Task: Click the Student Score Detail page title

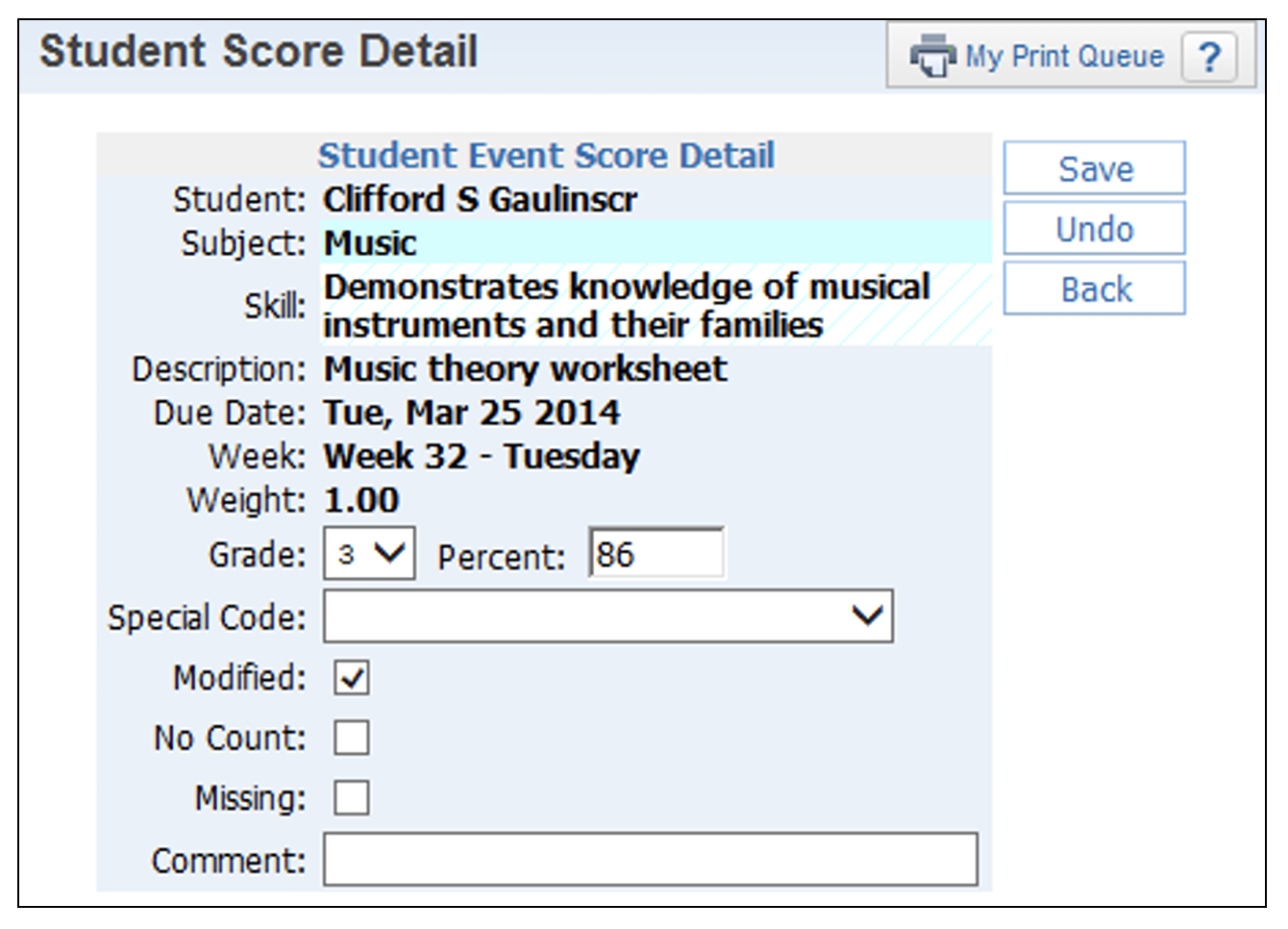Action: pos(259,52)
